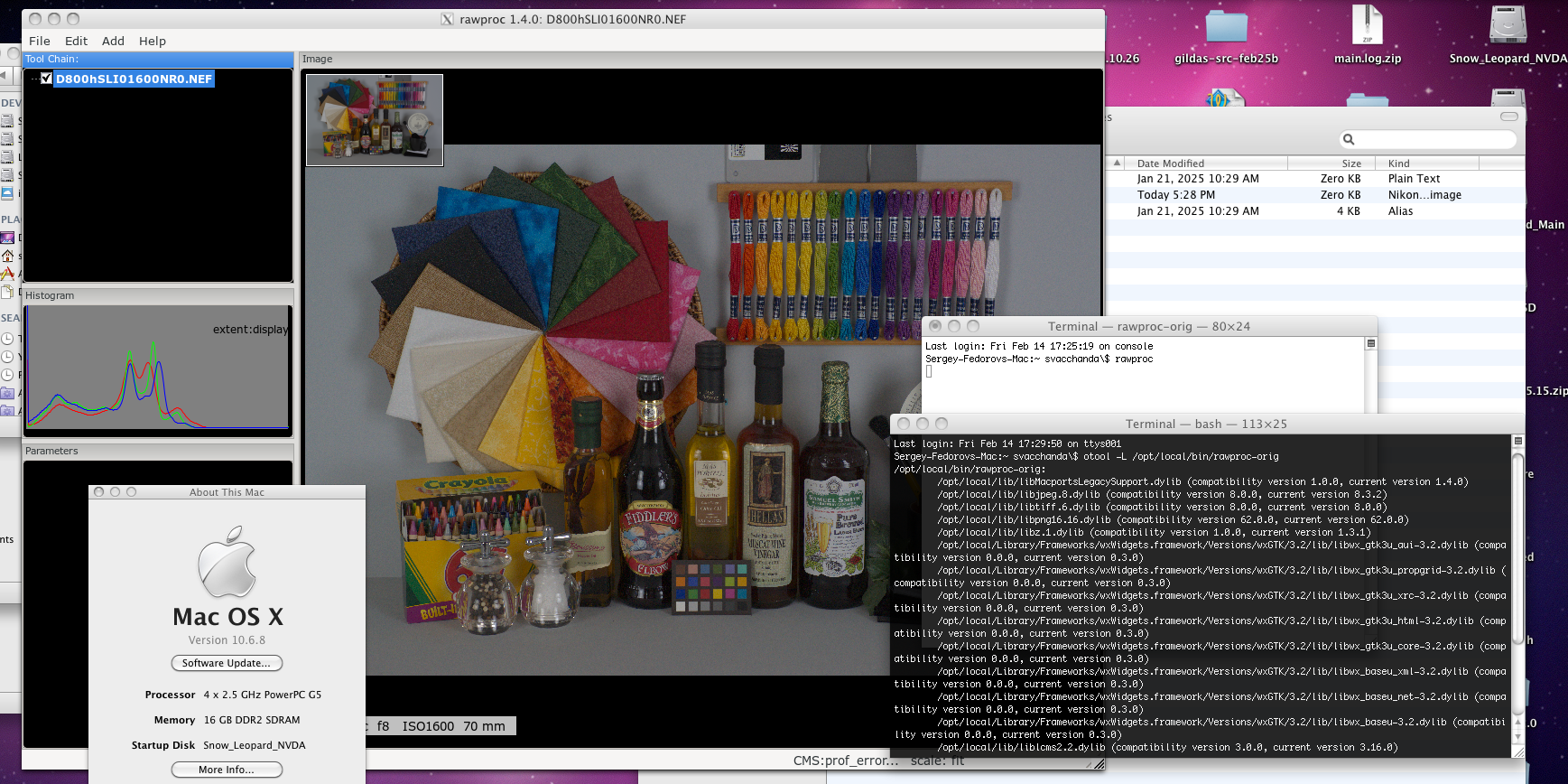Toggle the Finder toolbar with the pill button
The image size is (1568, 784).
point(1509,117)
